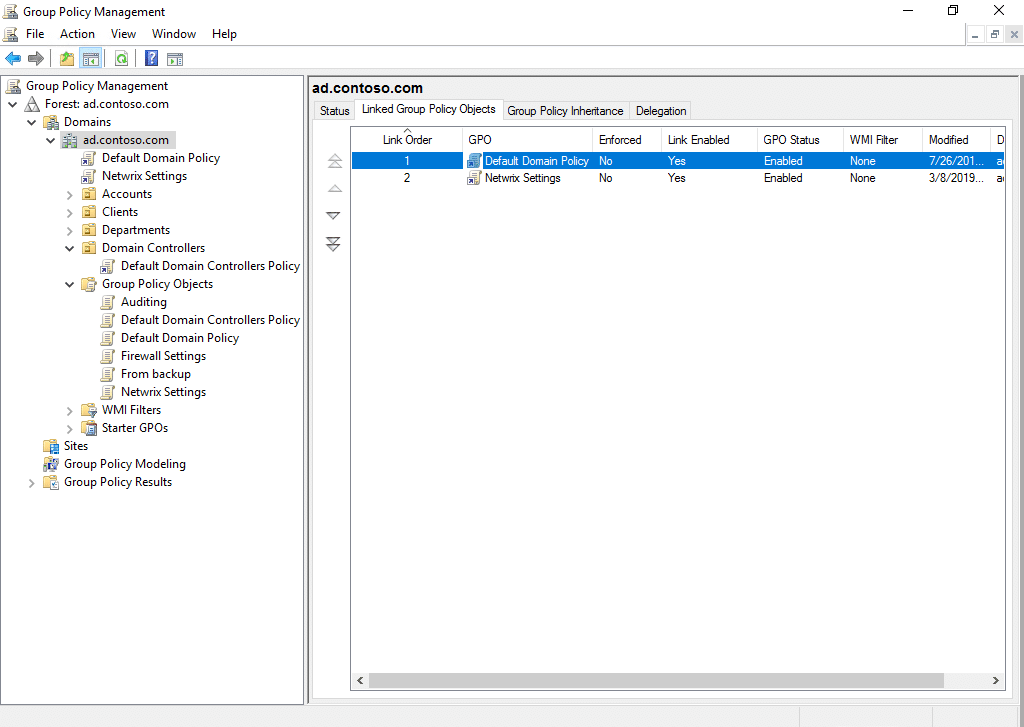
Task: Click the Group Policy Results icon
Action: (x=51, y=482)
